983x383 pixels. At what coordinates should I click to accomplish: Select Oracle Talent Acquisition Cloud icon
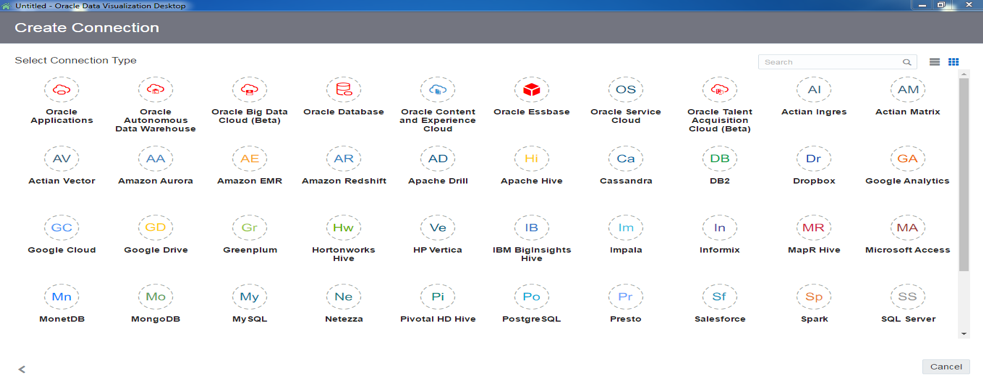(720, 90)
